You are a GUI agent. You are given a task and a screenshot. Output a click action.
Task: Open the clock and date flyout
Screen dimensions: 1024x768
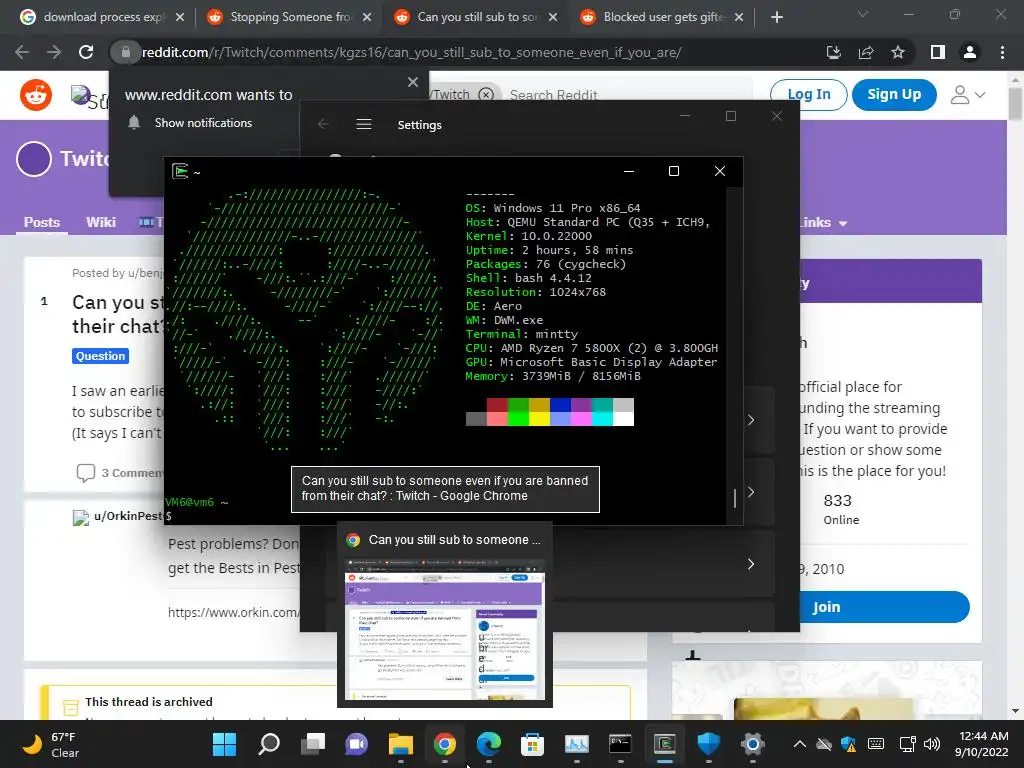[981, 744]
